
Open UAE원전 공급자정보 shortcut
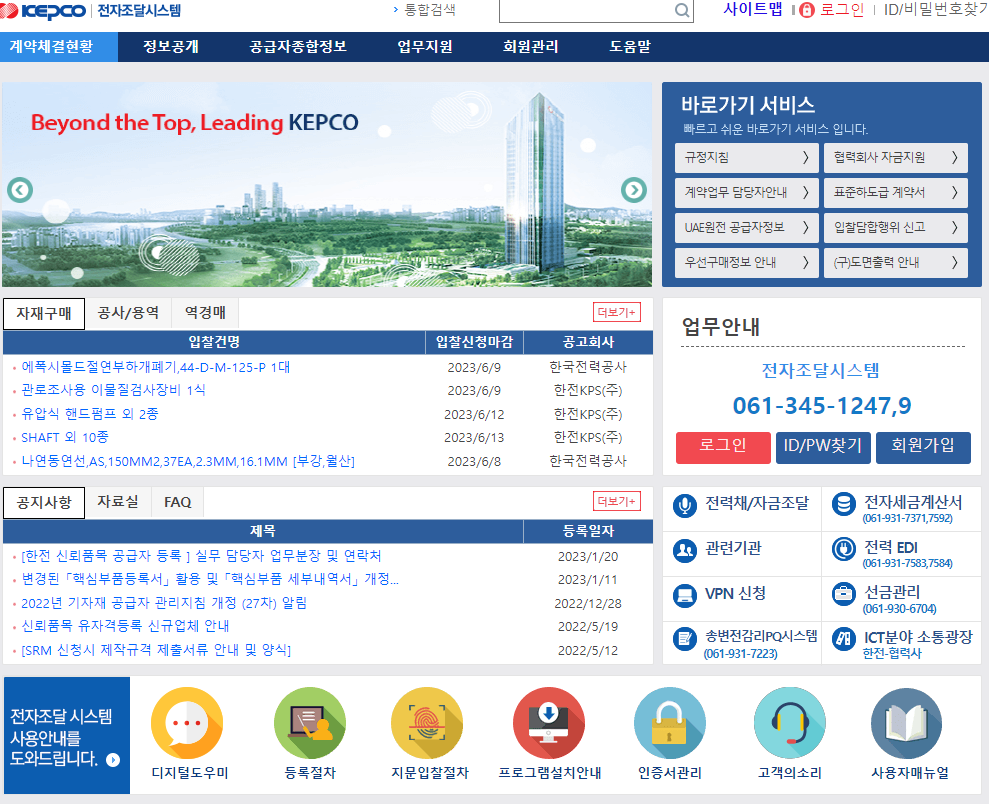coord(746,228)
